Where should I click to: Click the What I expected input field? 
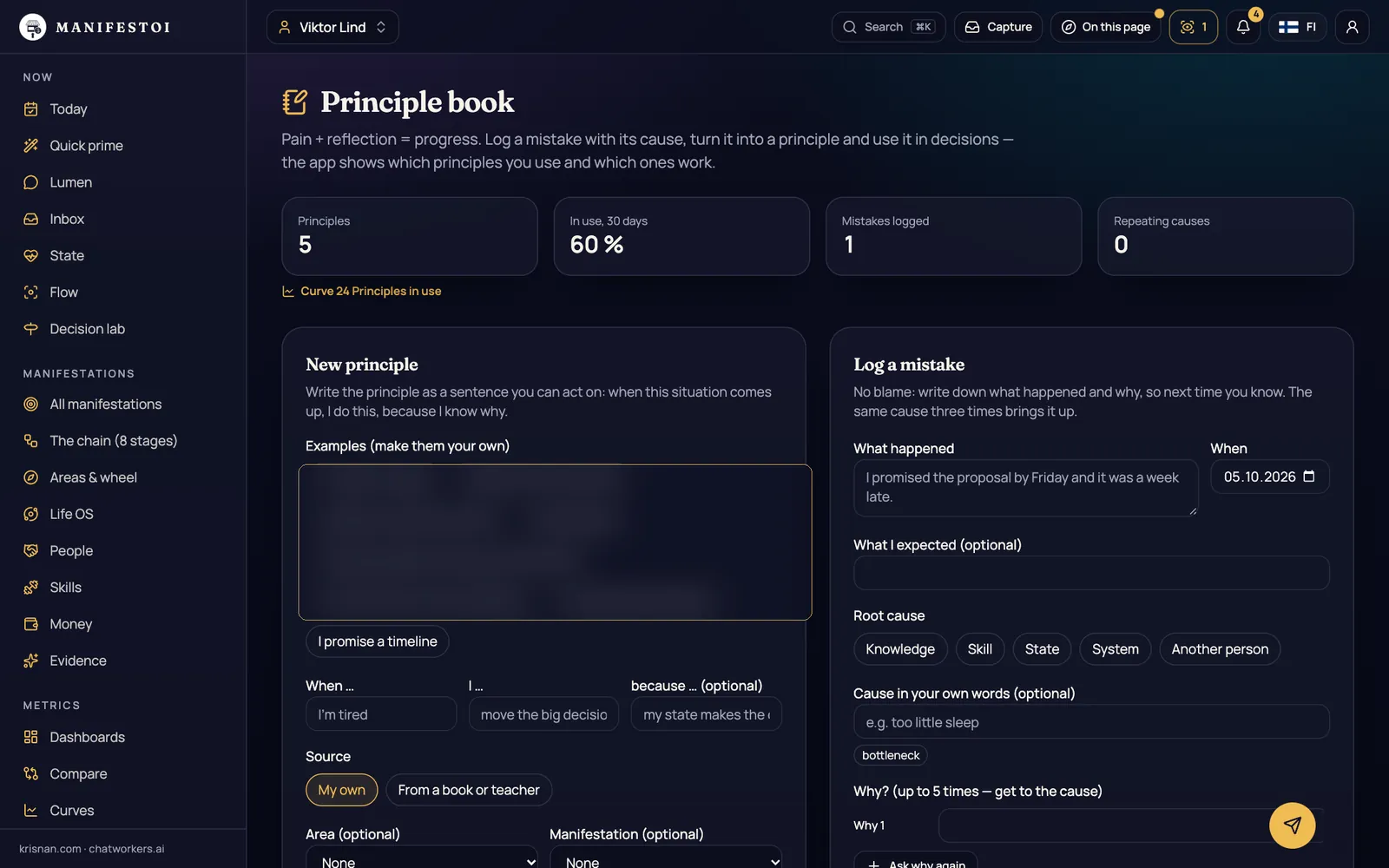click(1091, 573)
